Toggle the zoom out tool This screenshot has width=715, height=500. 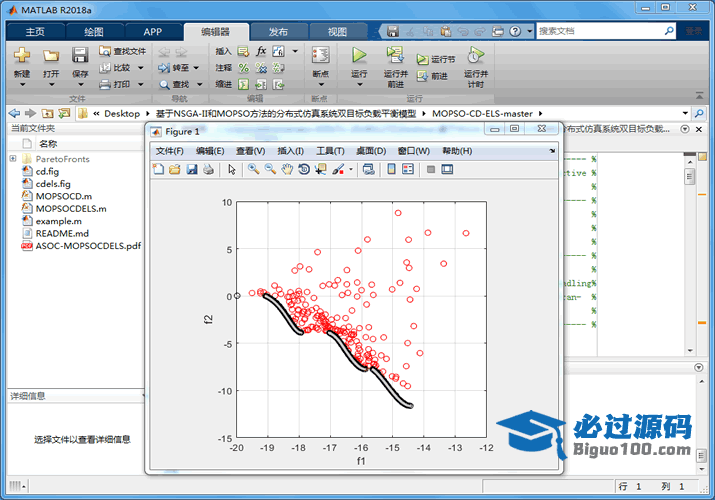click(x=270, y=170)
